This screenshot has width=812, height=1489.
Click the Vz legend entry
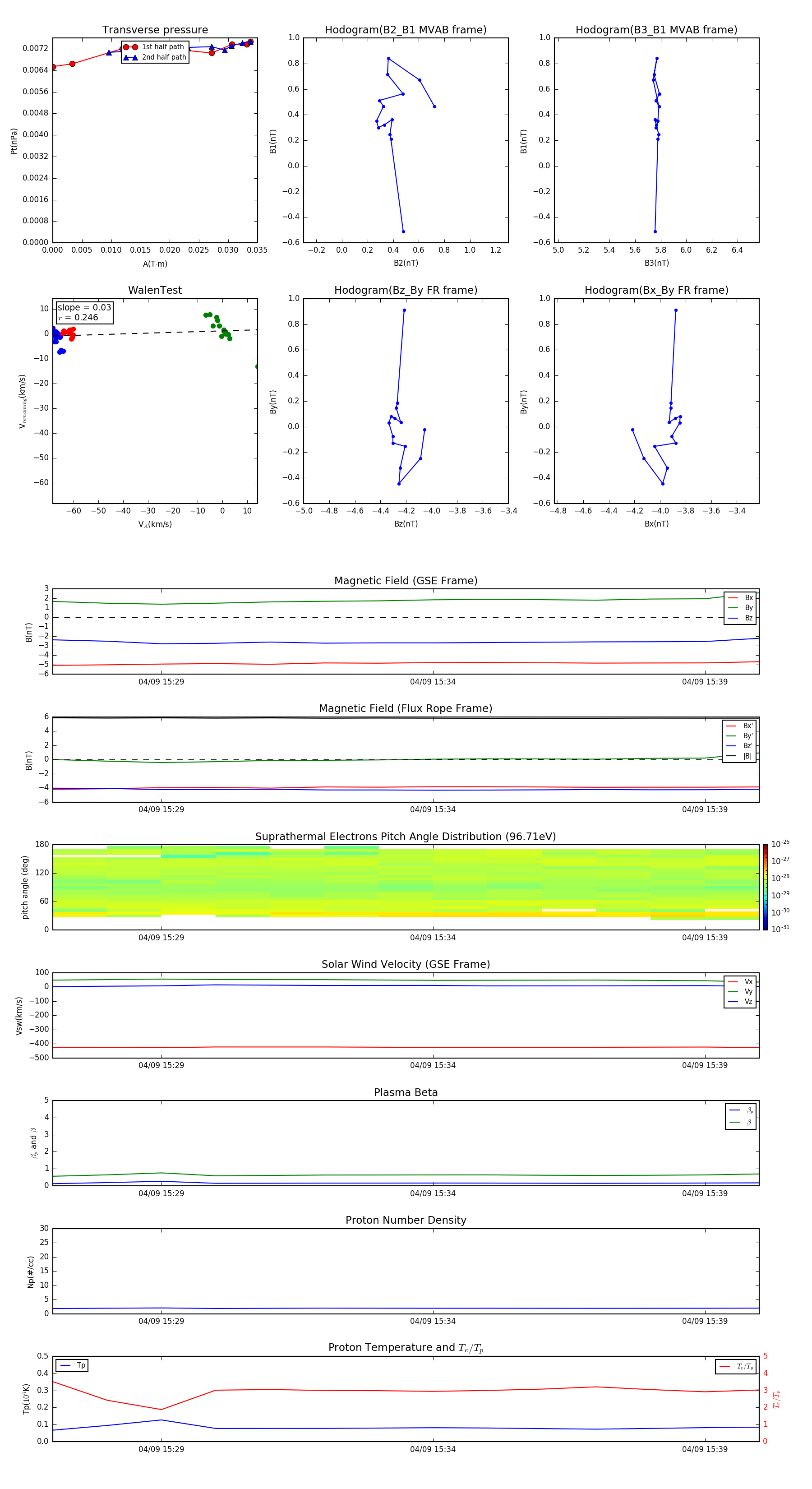coord(740,1001)
